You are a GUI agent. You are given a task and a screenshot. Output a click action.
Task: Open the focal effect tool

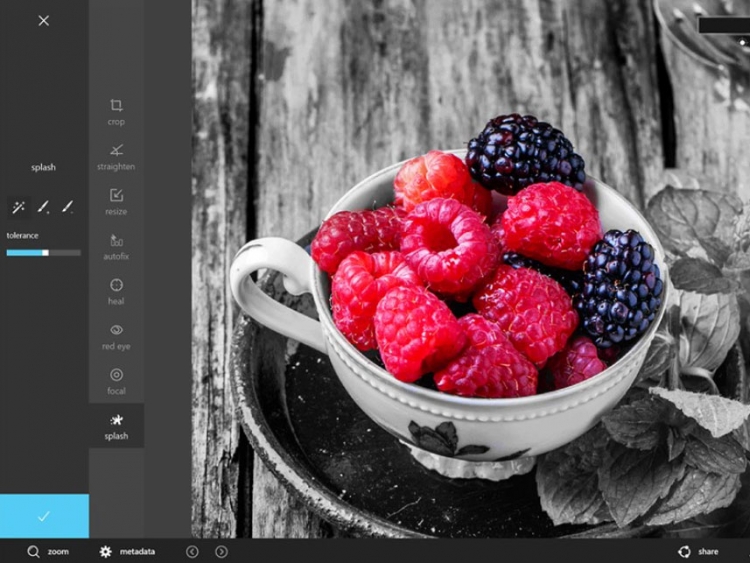[116, 381]
